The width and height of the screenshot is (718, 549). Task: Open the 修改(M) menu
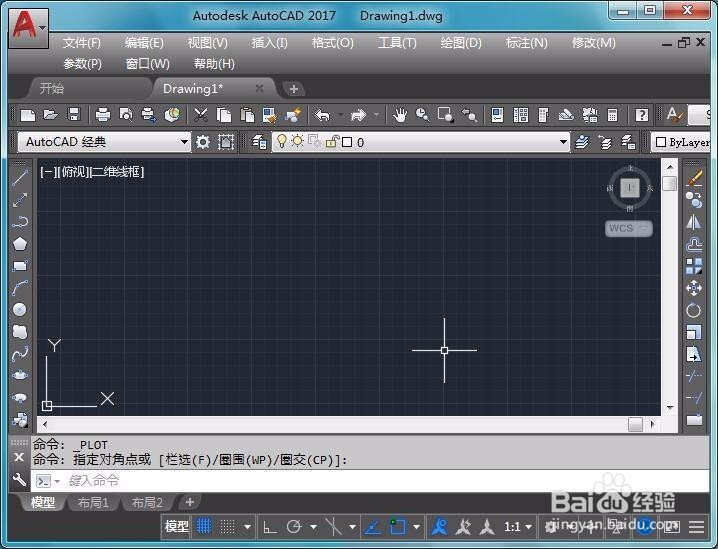(593, 43)
